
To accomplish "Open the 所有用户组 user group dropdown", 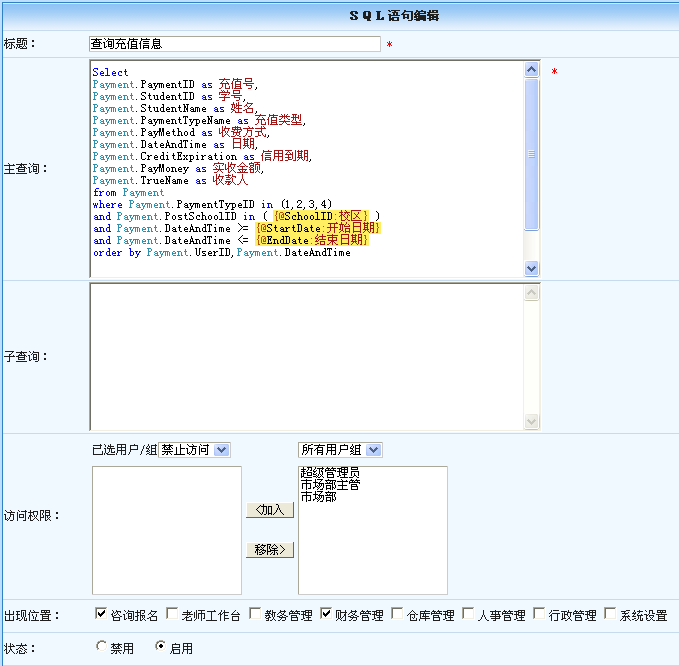I will (x=340, y=450).
